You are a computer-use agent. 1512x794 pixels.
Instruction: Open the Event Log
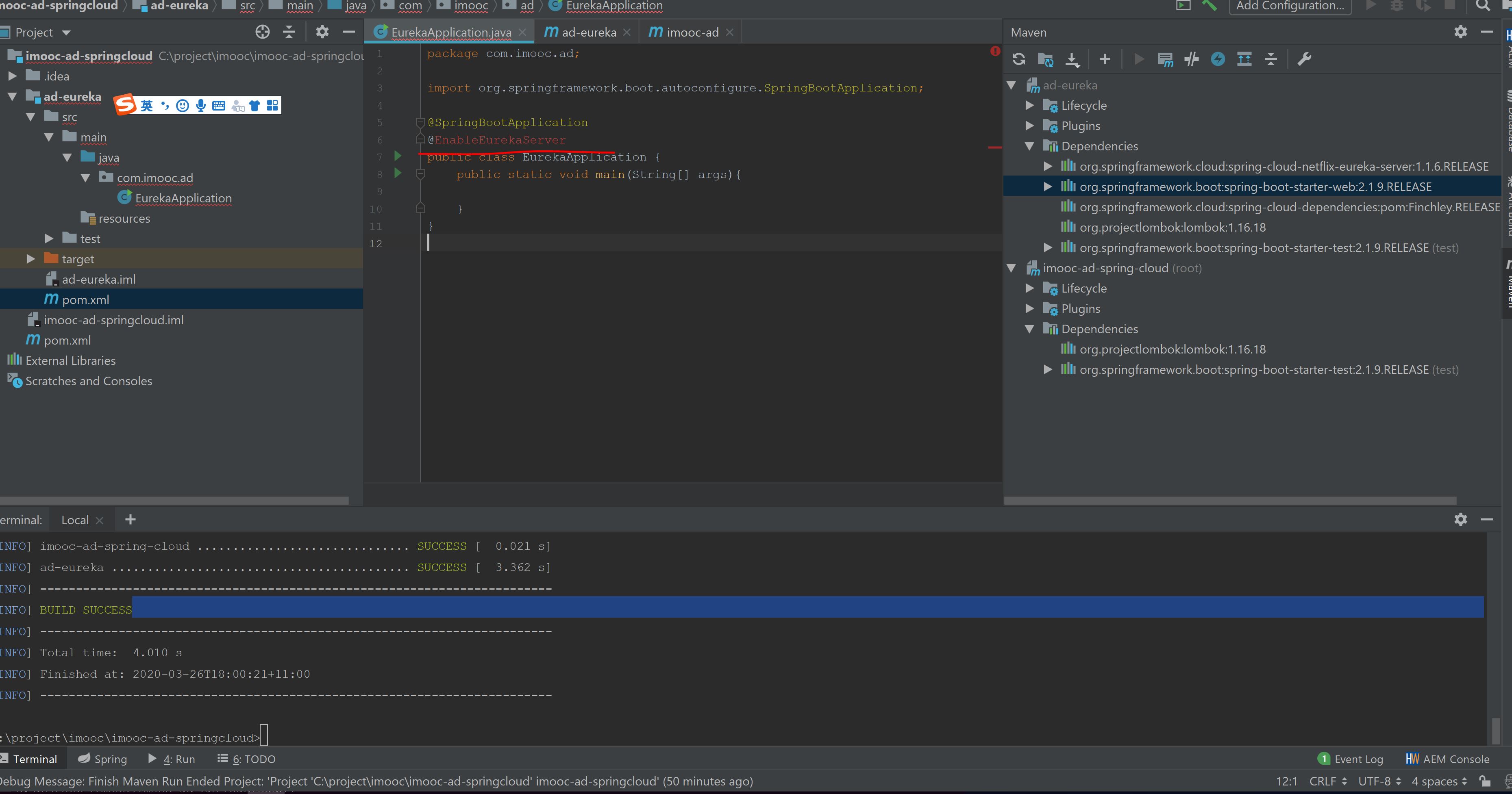click(1351, 759)
